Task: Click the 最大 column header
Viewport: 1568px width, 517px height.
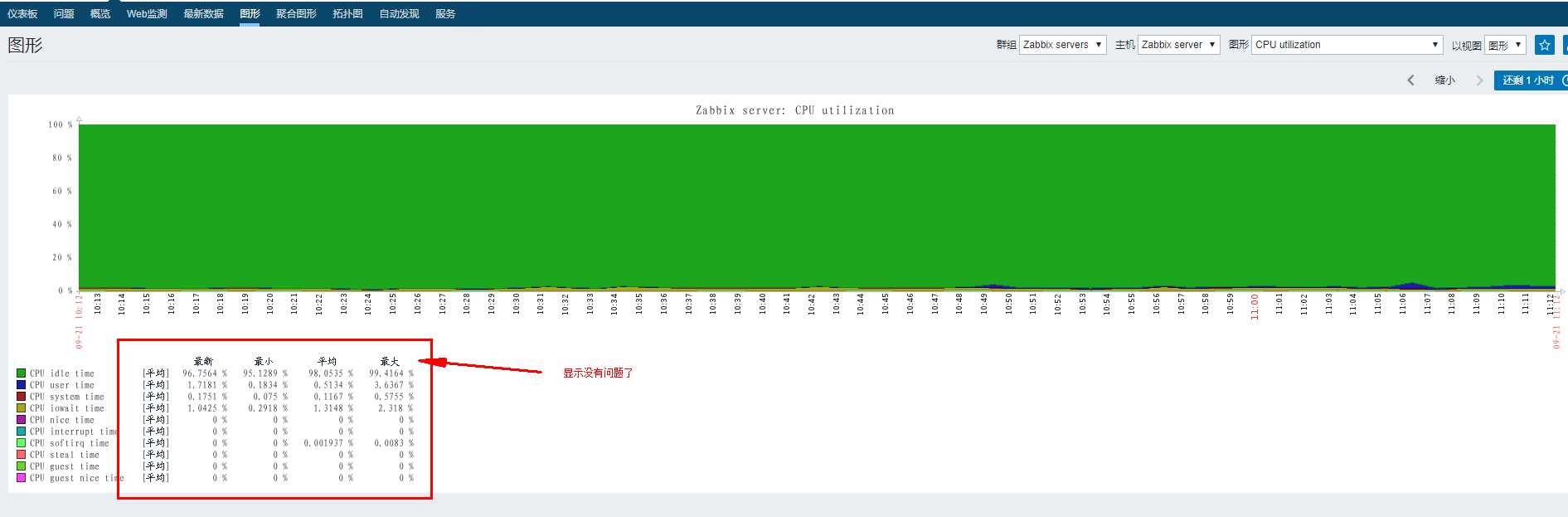Action: tap(390, 361)
